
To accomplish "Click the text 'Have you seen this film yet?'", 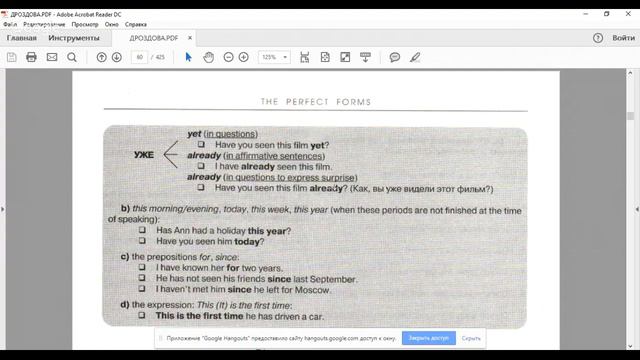I will (x=272, y=145).
